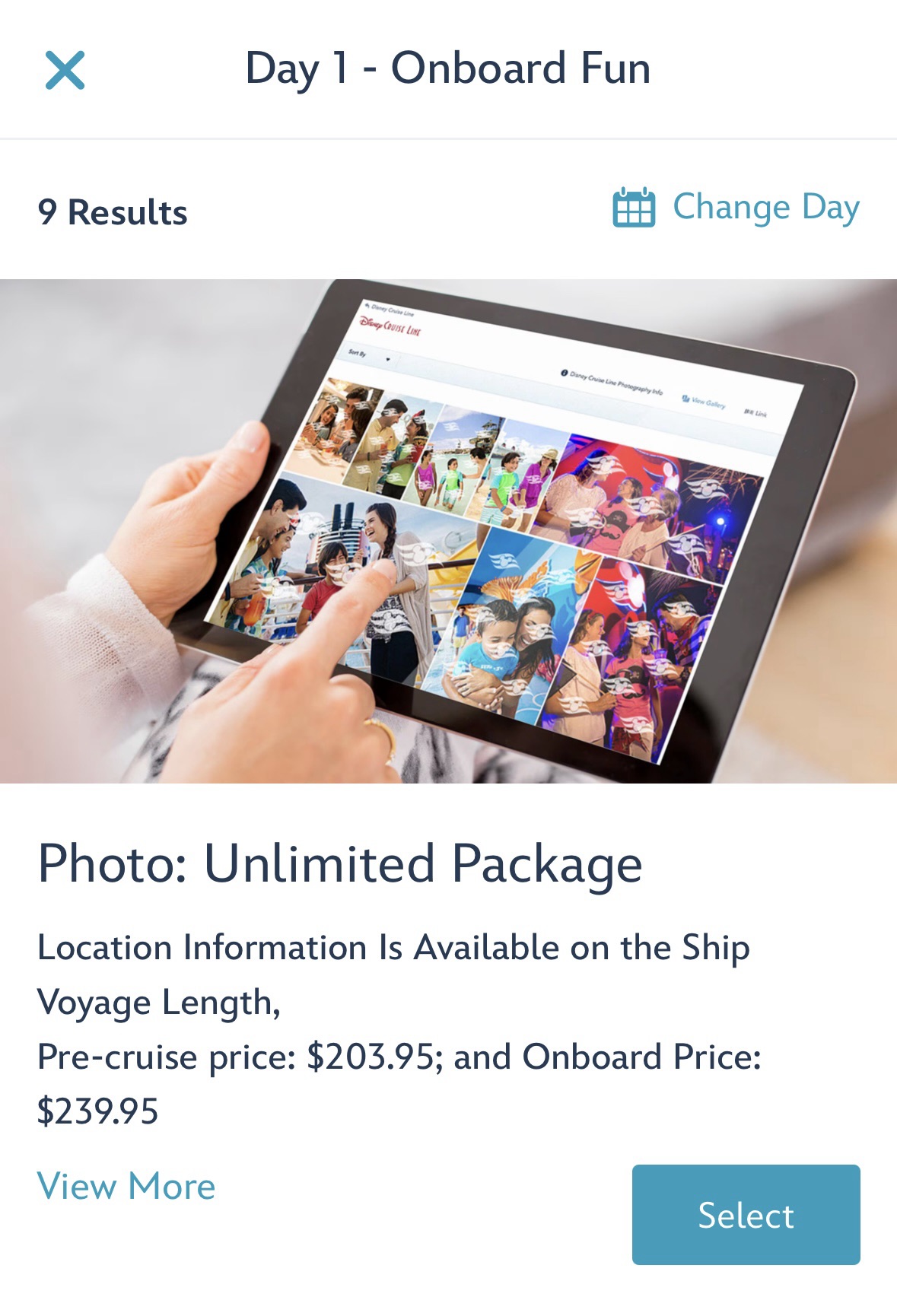The height and width of the screenshot is (1316, 897).
Task: Tap the 9 Results count label
Action: click(113, 211)
